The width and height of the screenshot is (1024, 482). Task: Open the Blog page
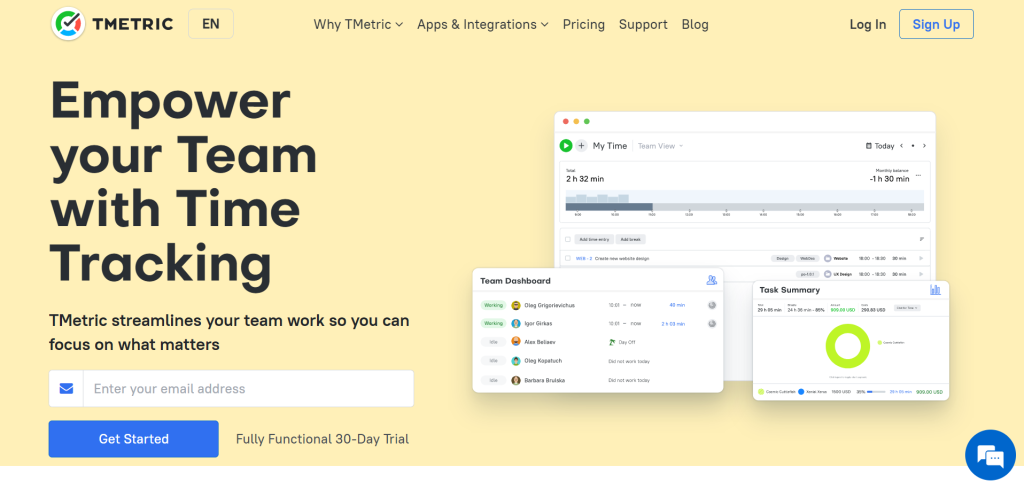pos(695,24)
